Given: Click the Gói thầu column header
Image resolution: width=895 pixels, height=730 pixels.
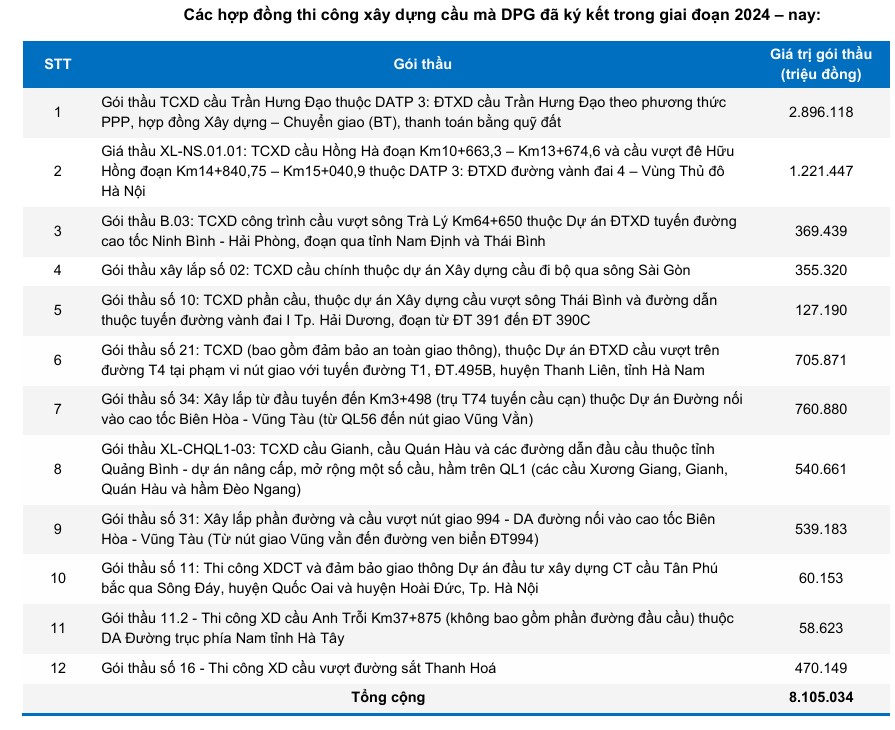Looking at the screenshot, I should [422, 64].
